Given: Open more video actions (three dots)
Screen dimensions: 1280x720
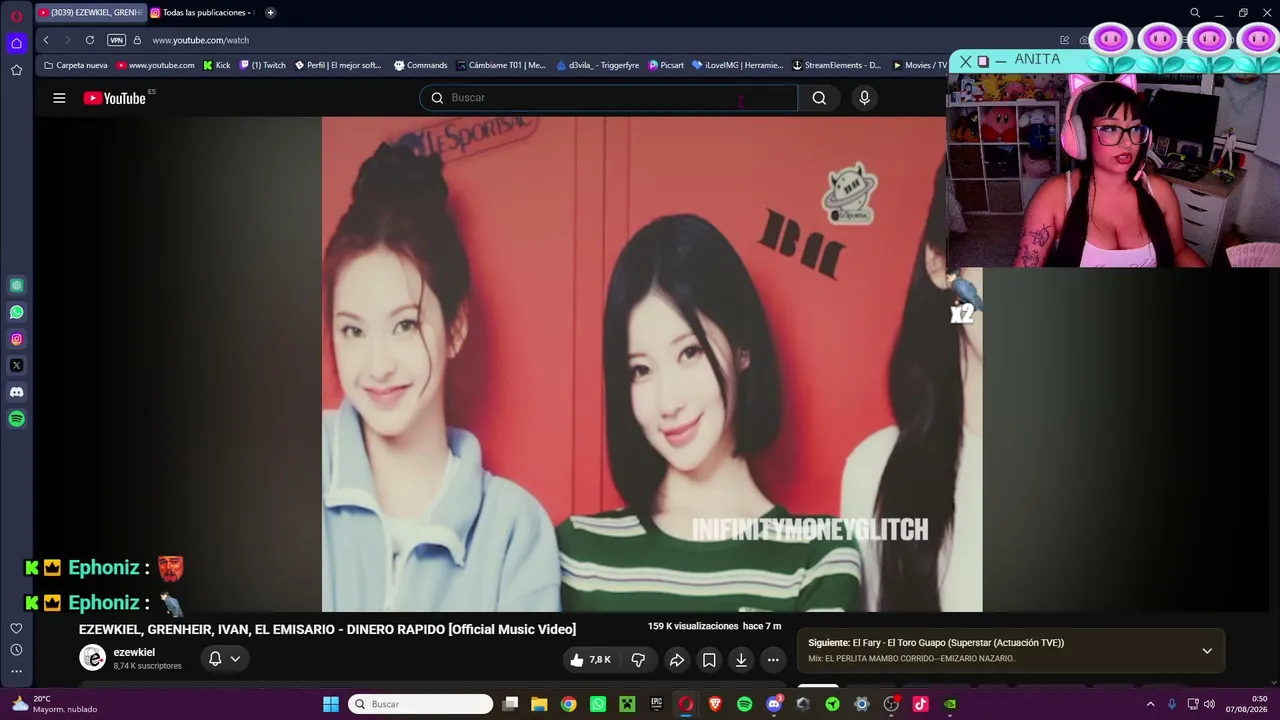Looking at the screenshot, I should [773, 660].
